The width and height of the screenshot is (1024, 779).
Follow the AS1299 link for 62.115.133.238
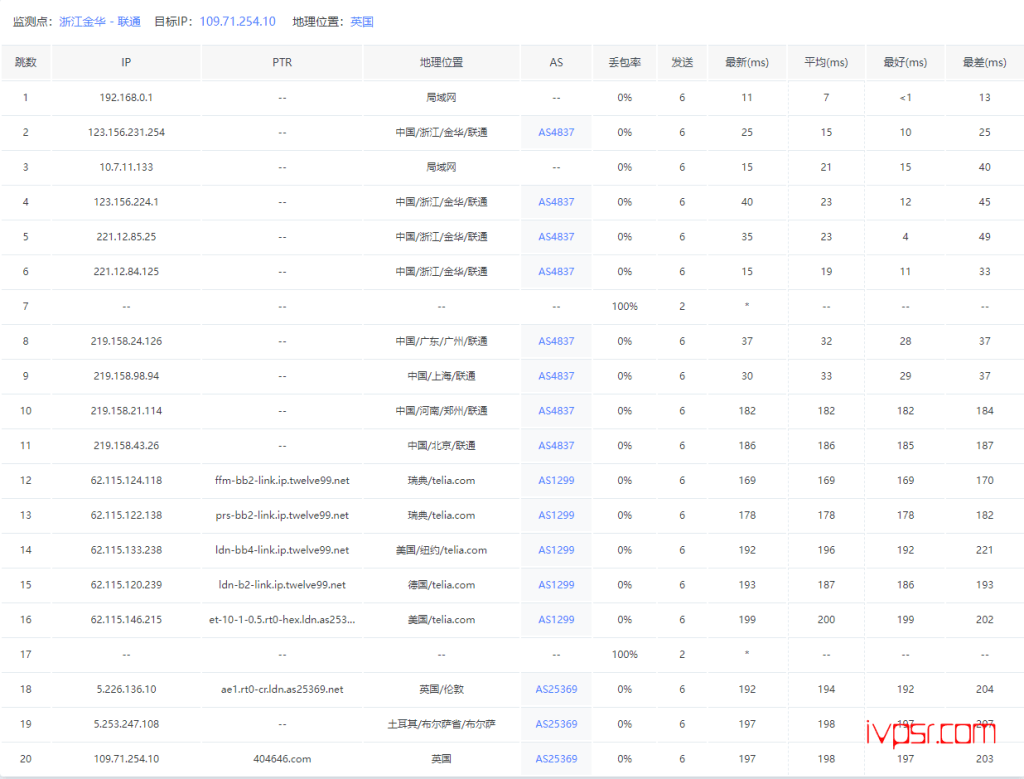556,550
